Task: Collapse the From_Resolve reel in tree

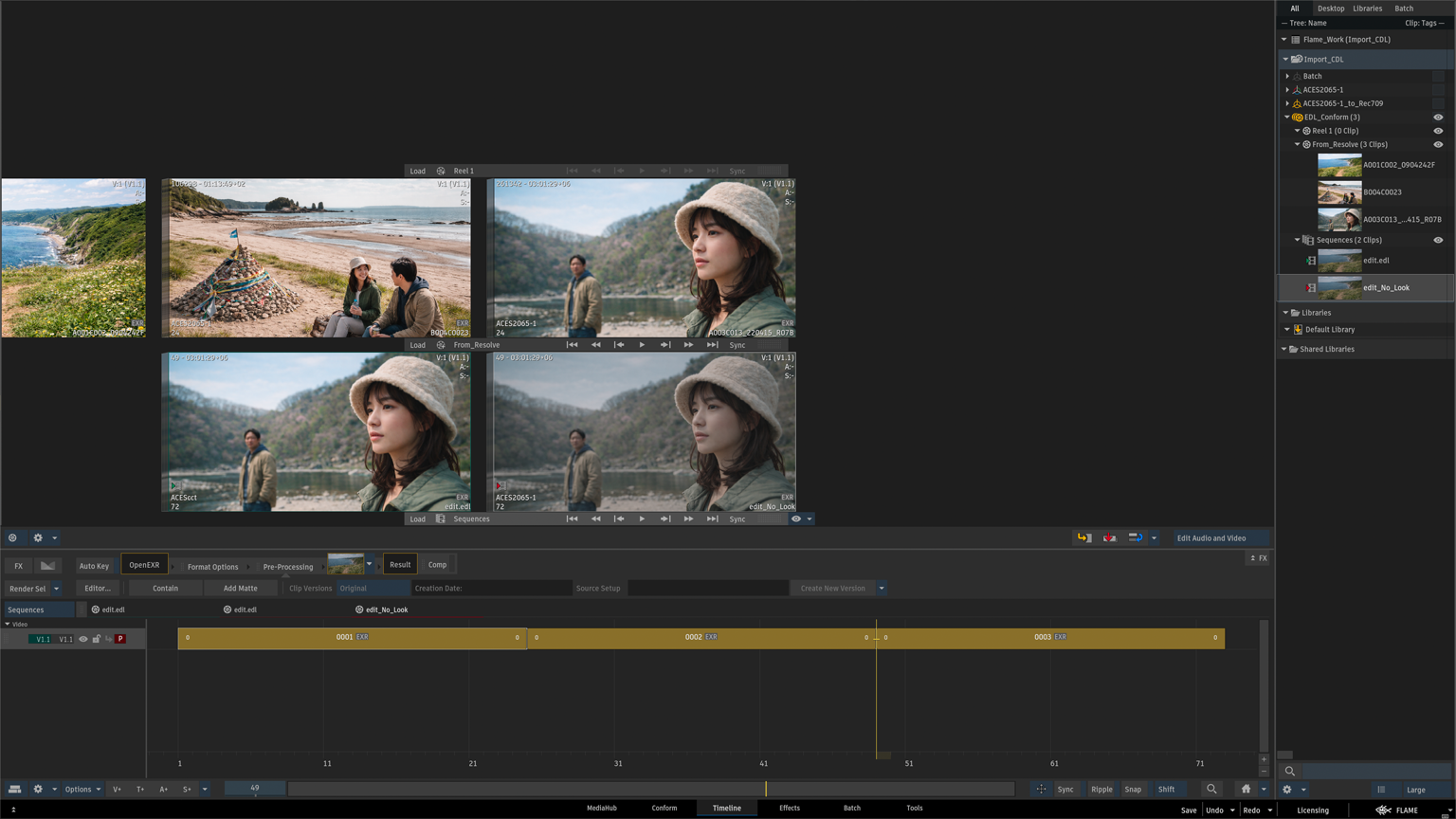Action: coord(1298,145)
